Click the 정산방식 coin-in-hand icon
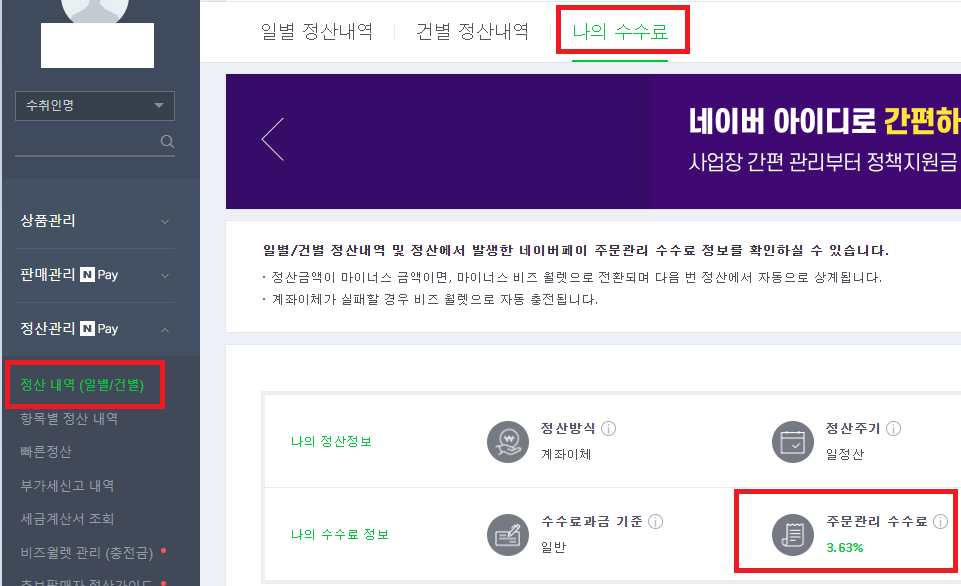Viewport: 961px width, 586px height. pyautogui.click(x=505, y=441)
